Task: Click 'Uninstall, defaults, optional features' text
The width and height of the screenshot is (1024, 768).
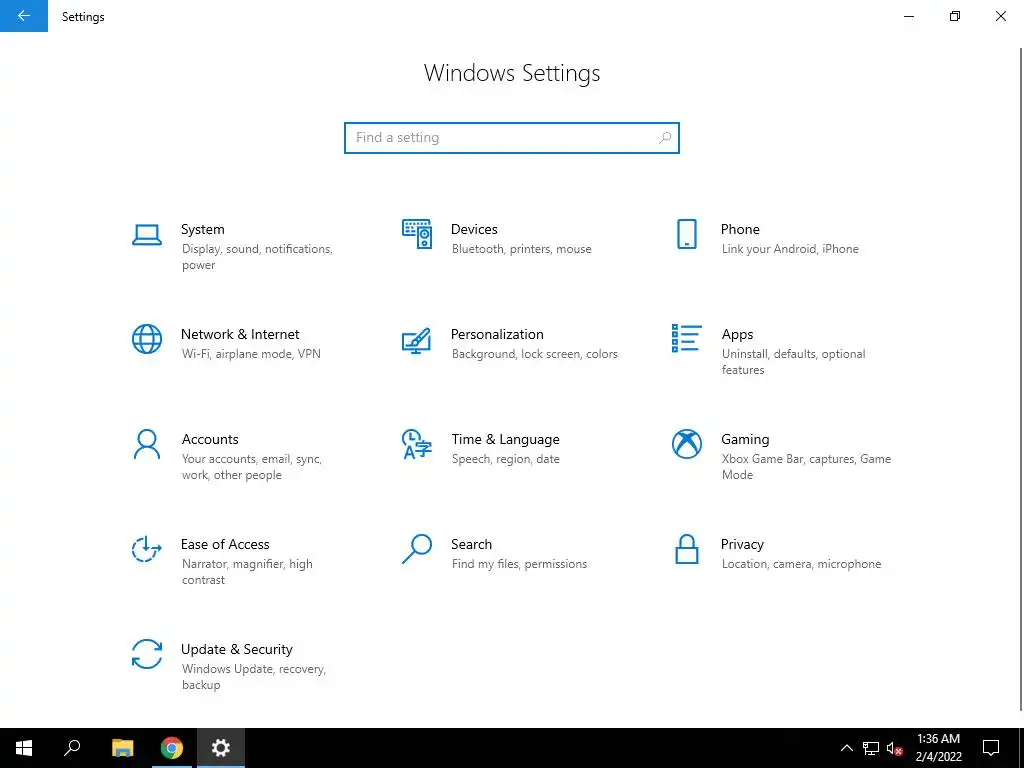Action: (x=793, y=362)
